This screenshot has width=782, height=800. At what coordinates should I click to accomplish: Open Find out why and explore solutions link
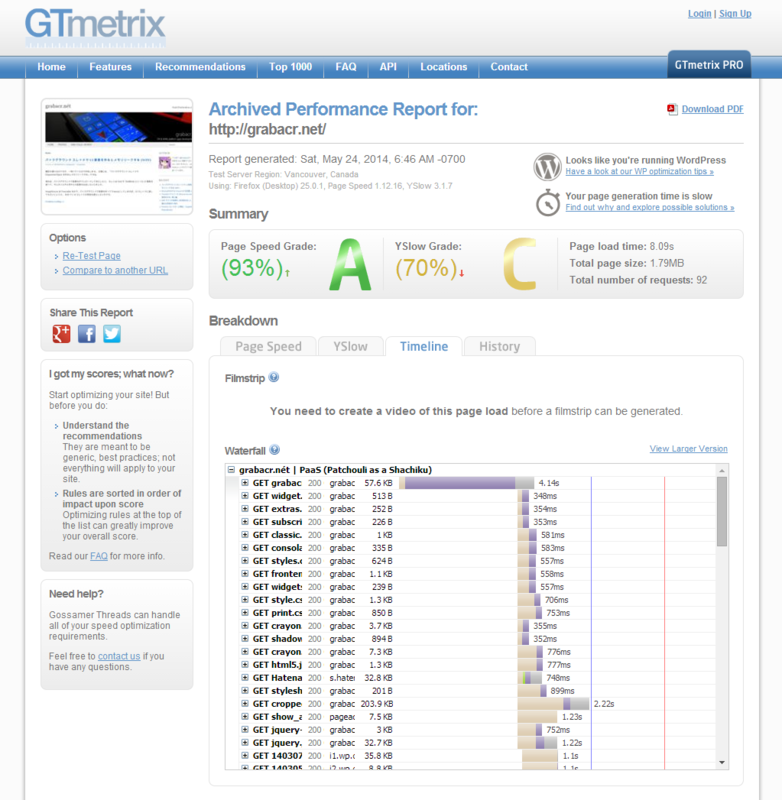point(650,207)
